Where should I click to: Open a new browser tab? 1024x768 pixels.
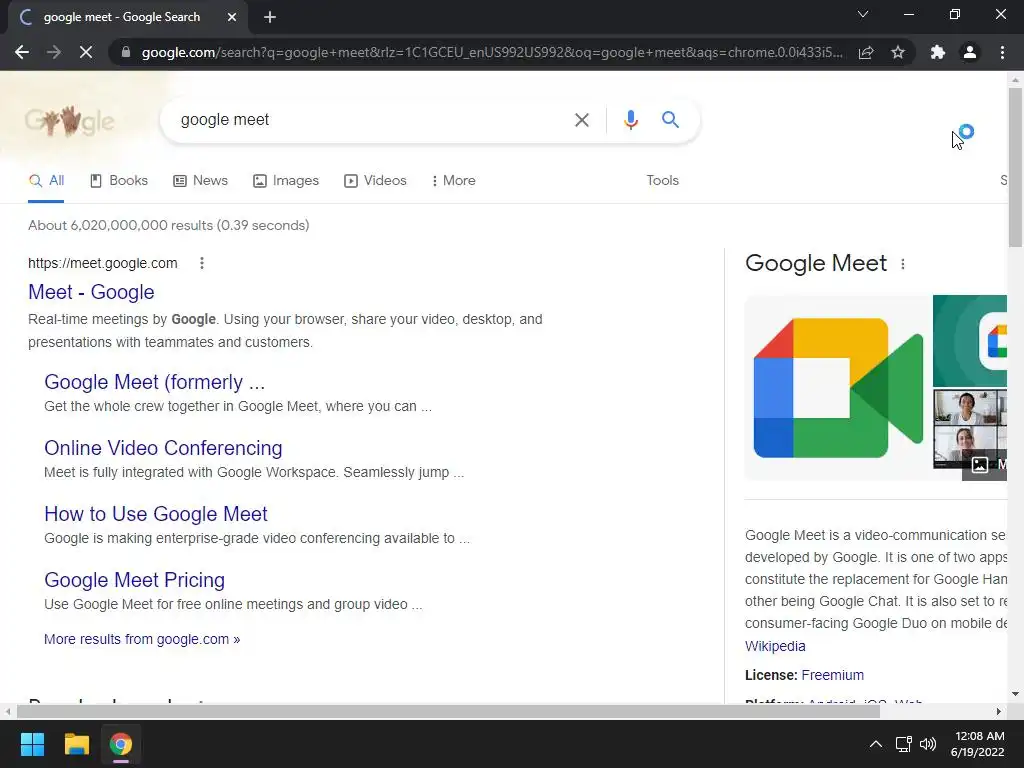[270, 18]
